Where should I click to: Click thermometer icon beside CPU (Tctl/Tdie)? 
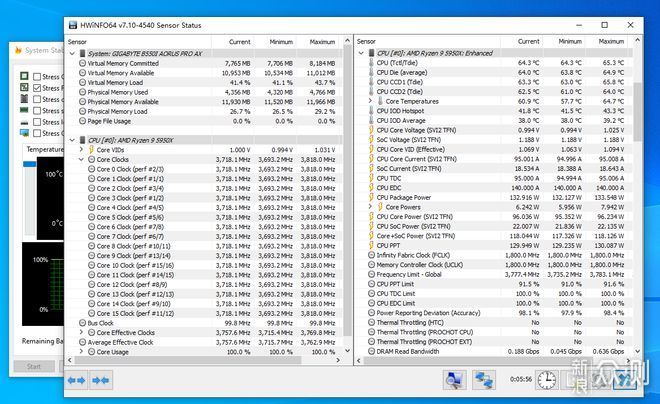click(371, 63)
